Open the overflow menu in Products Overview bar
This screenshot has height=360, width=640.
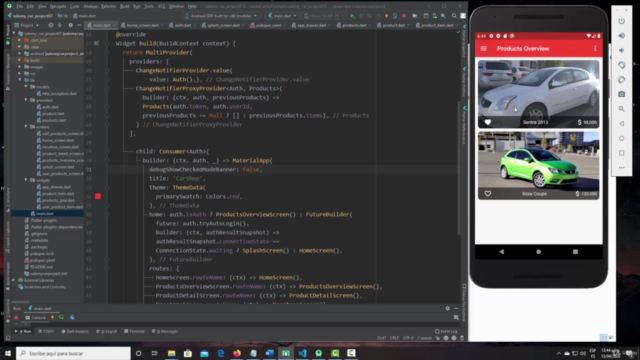[x=595, y=49]
